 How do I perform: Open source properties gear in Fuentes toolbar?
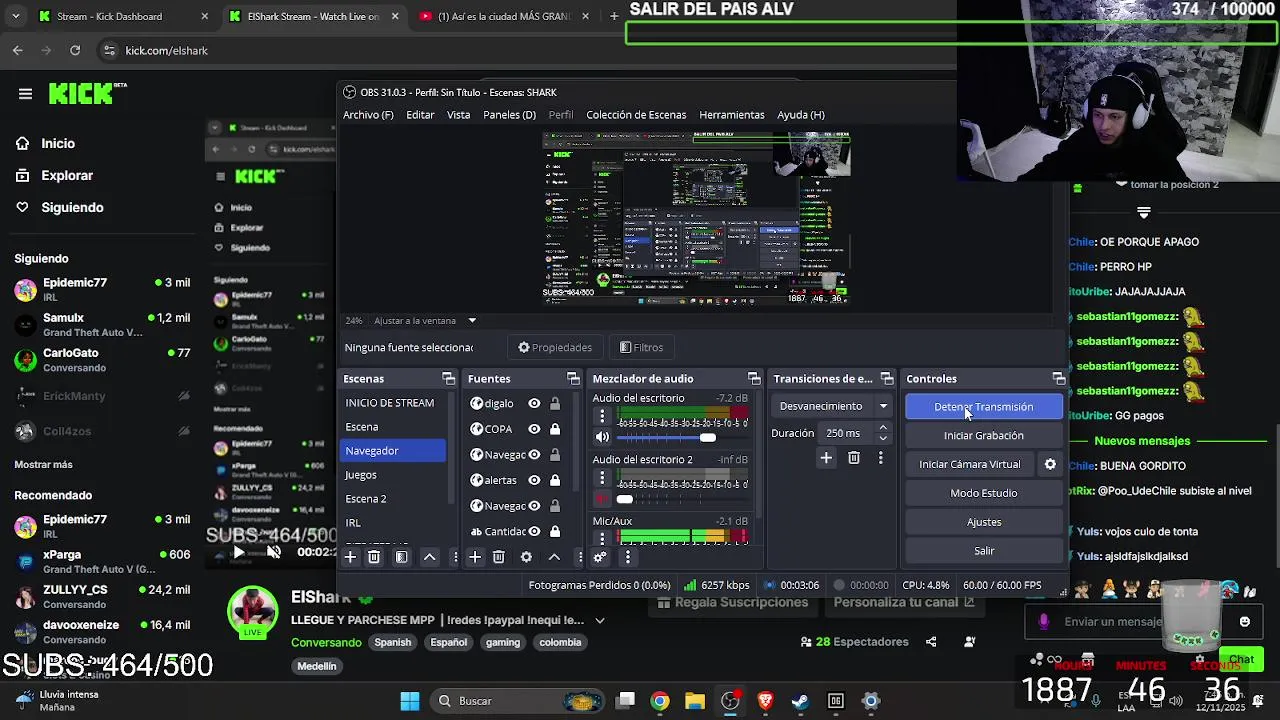[x=526, y=557]
